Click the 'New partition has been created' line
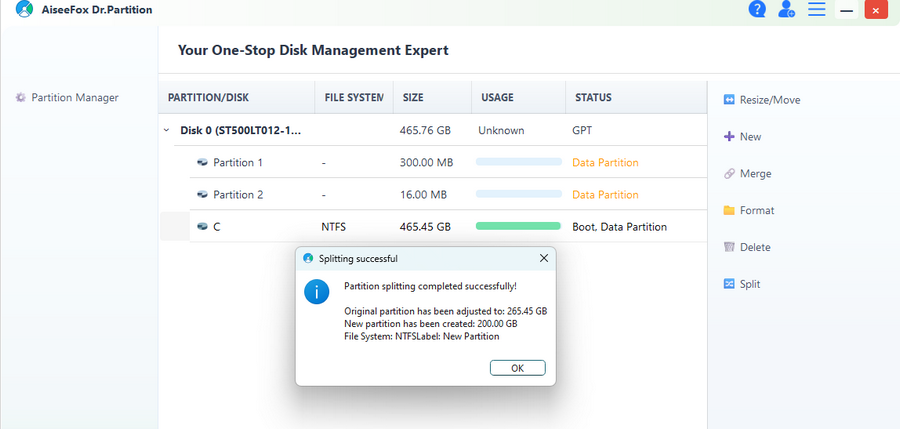Image resolution: width=900 pixels, height=429 pixels. coord(430,324)
